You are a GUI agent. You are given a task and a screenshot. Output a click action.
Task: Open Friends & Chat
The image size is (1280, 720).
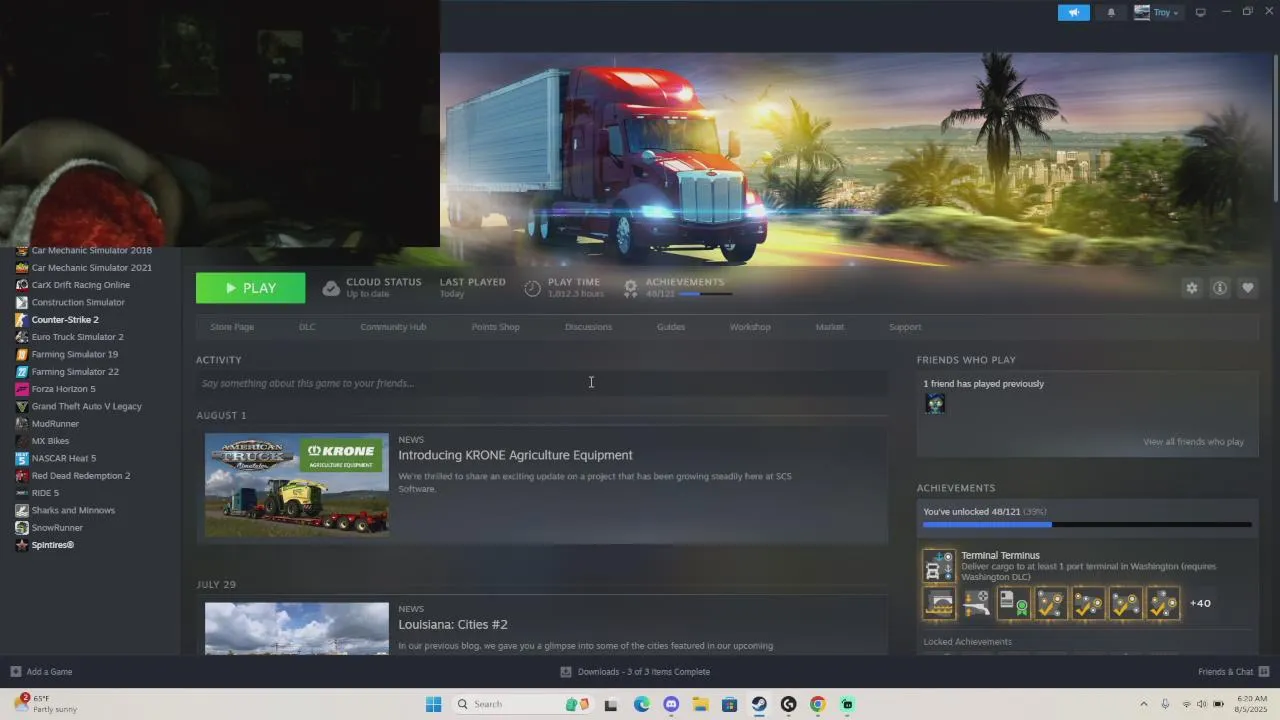(1233, 672)
